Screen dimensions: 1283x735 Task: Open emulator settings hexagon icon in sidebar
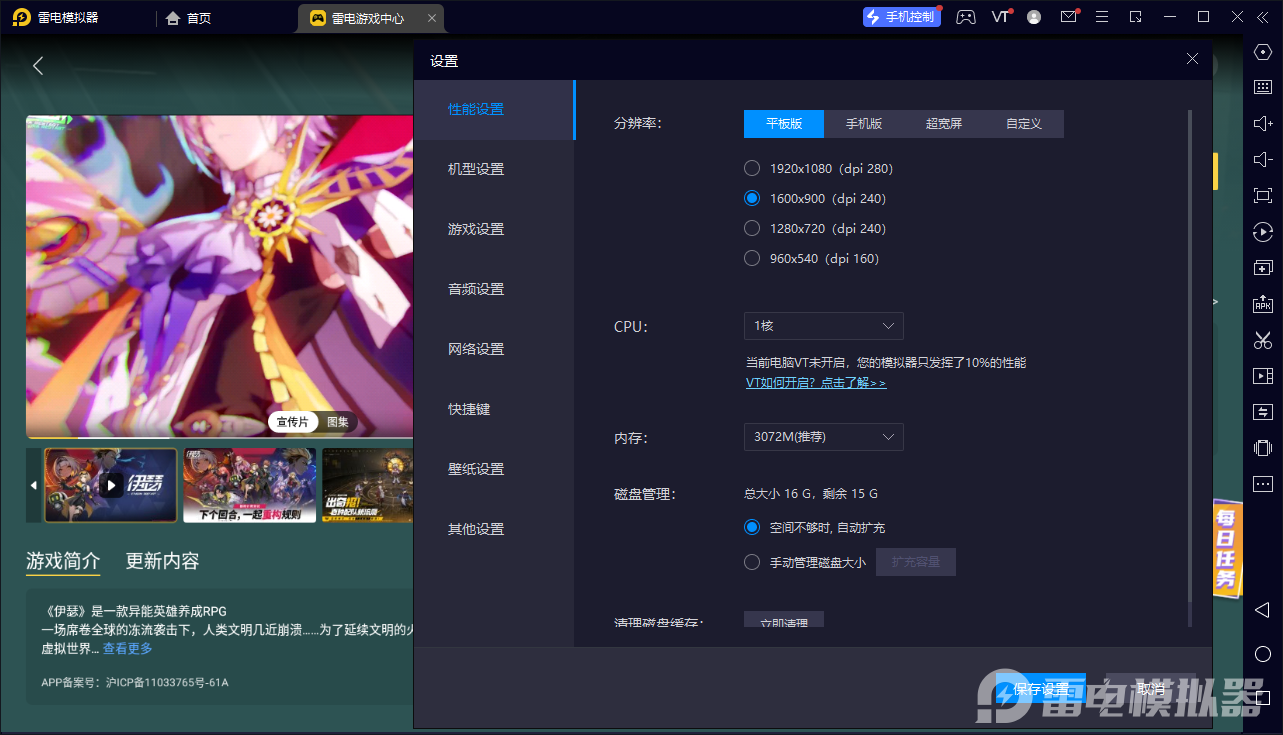pyautogui.click(x=1263, y=51)
